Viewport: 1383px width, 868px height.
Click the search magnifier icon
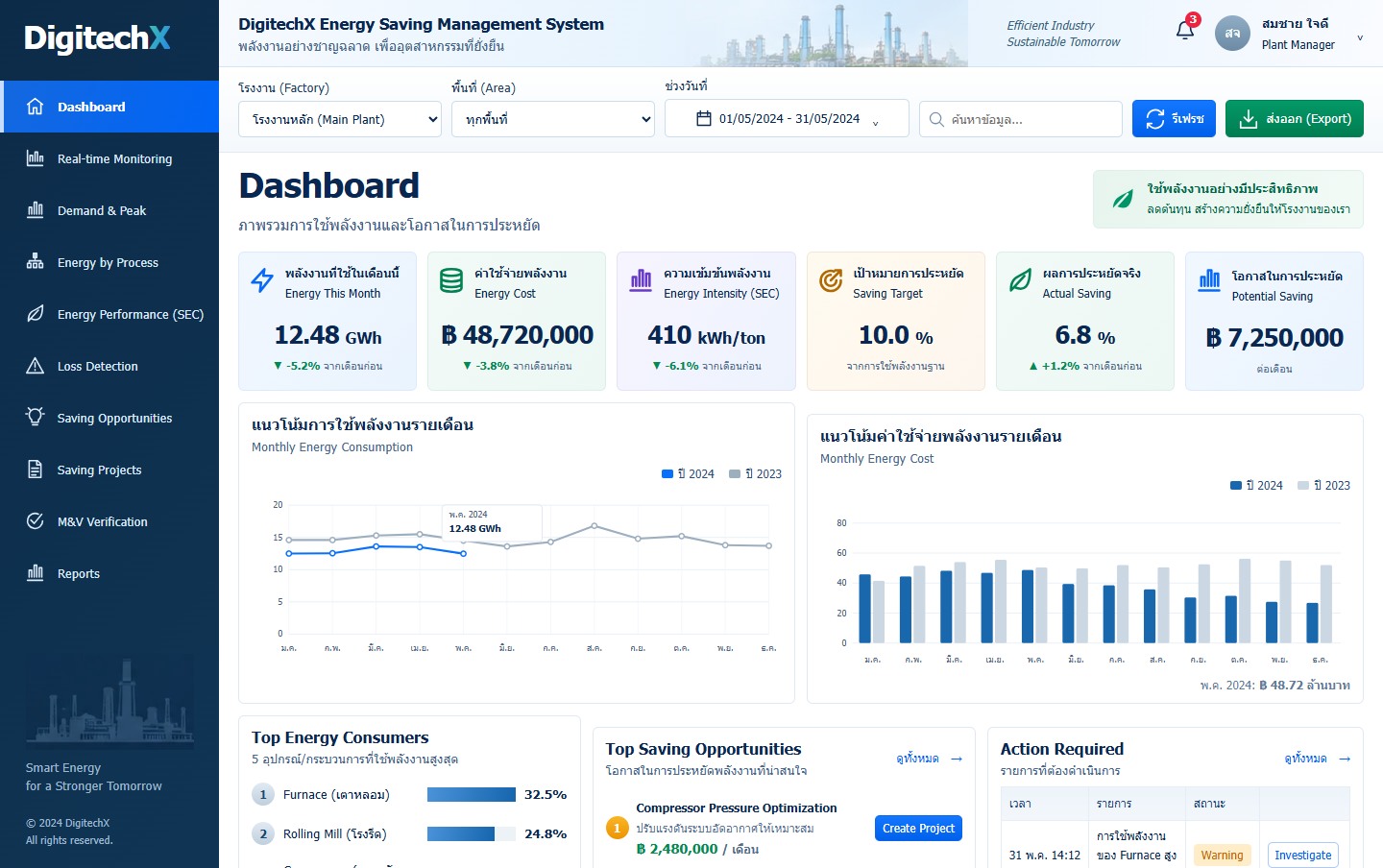(936, 120)
